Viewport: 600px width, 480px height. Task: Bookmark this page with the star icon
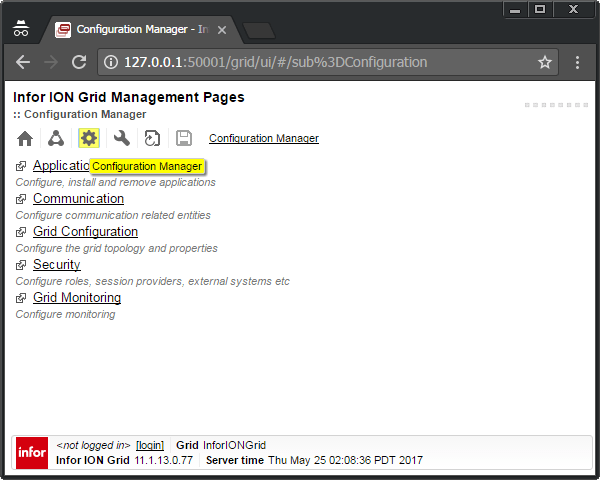[x=545, y=62]
